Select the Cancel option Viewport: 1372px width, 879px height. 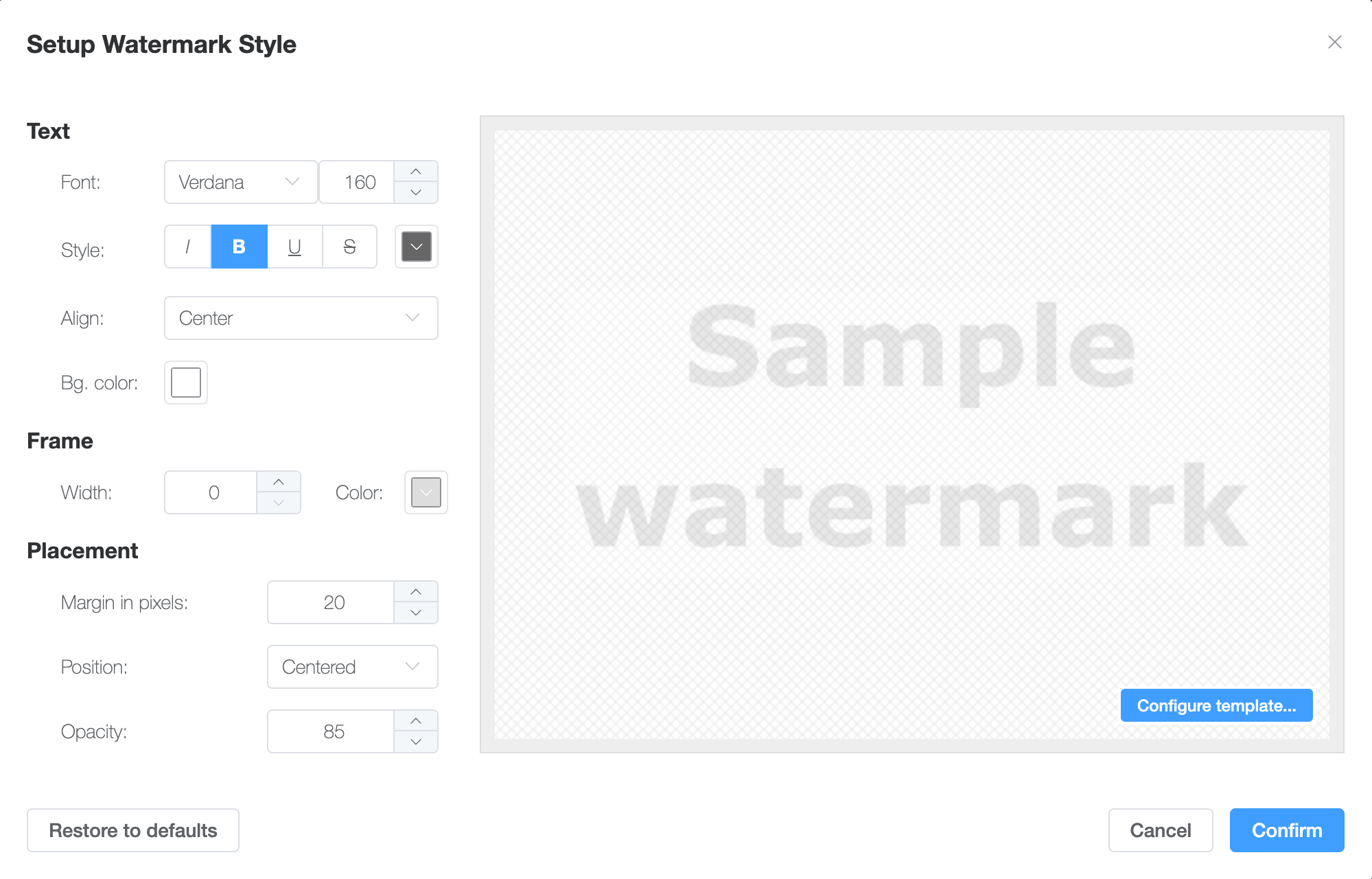(1160, 830)
